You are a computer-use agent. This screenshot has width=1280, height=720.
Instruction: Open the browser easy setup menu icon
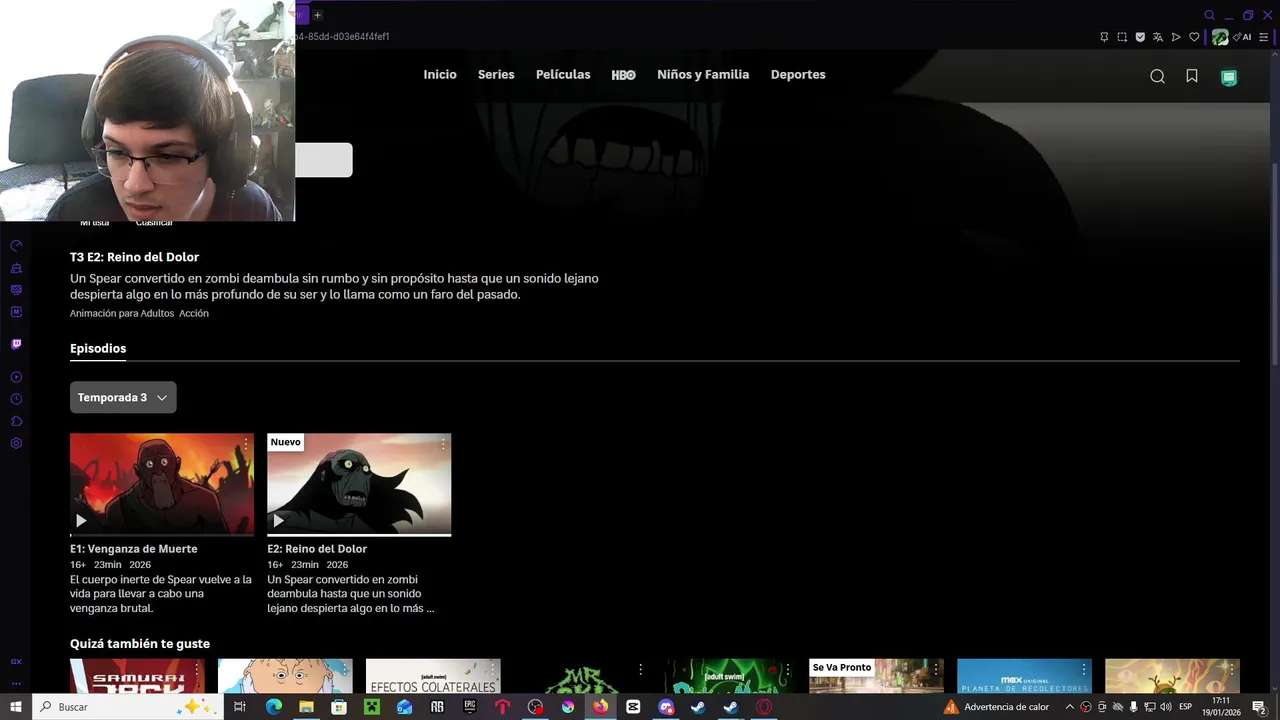click(1264, 37)
